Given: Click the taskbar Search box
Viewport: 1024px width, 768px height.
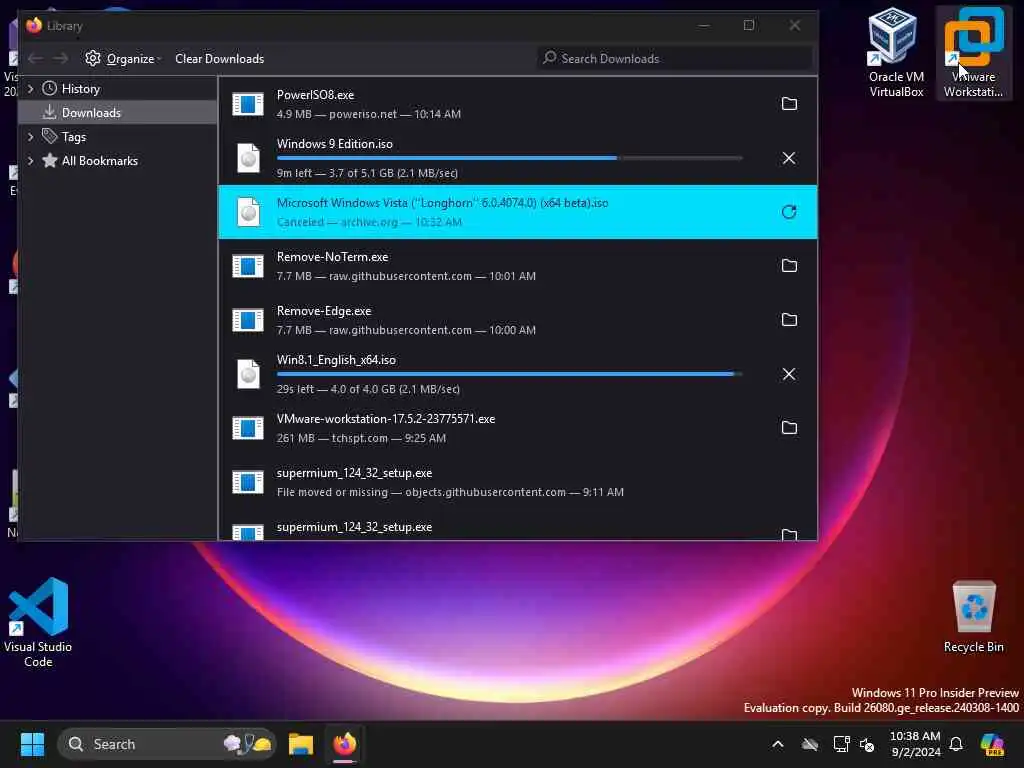Looking at the screenshot, I should [x=167, y=744].
